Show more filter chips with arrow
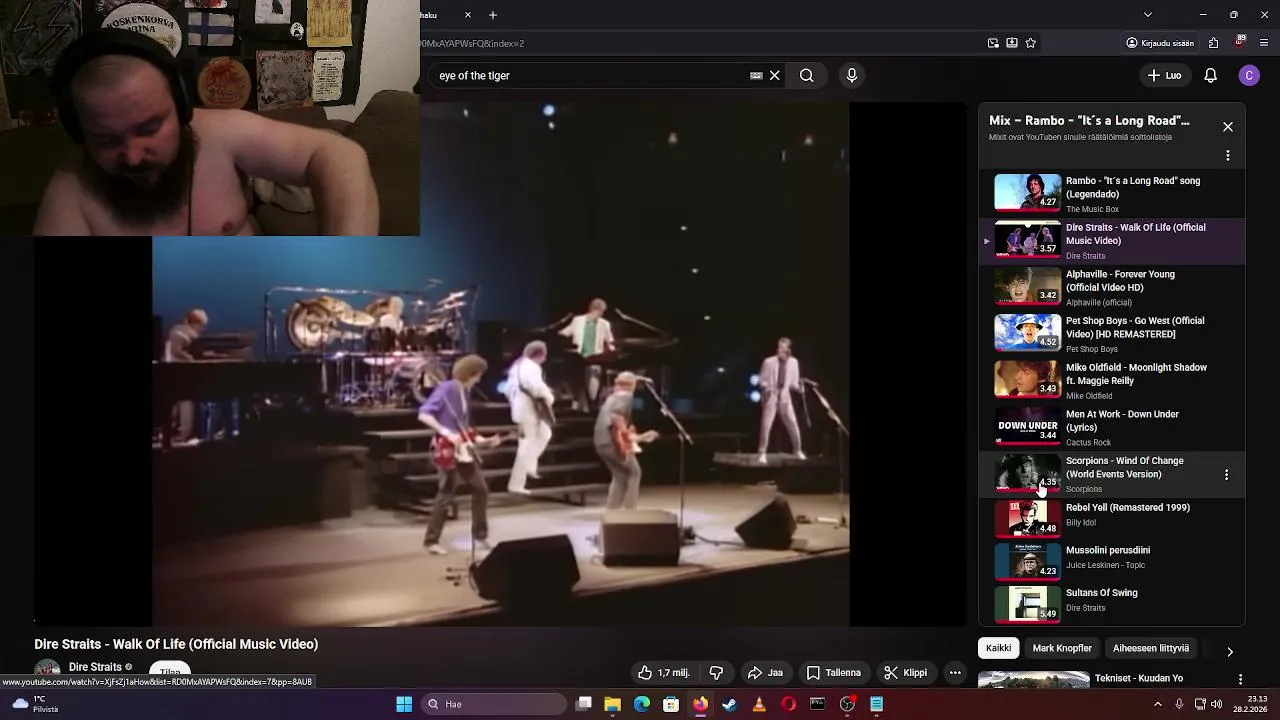The image size is (1280, 720). click(x=1230, y=651)
